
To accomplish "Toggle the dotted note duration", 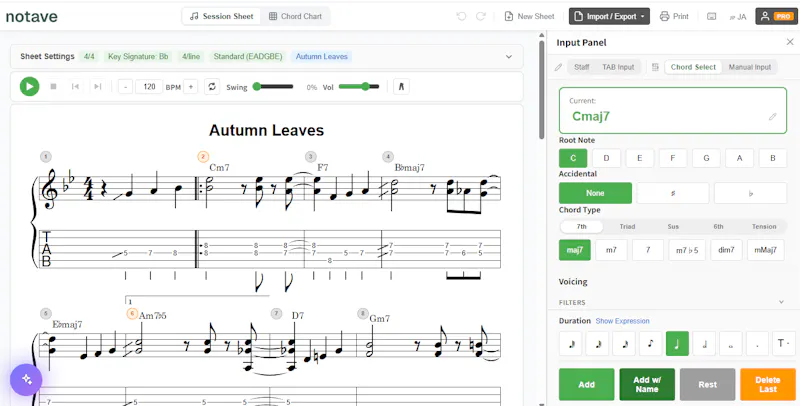I will pyautogui.click(x=757, y=344).
